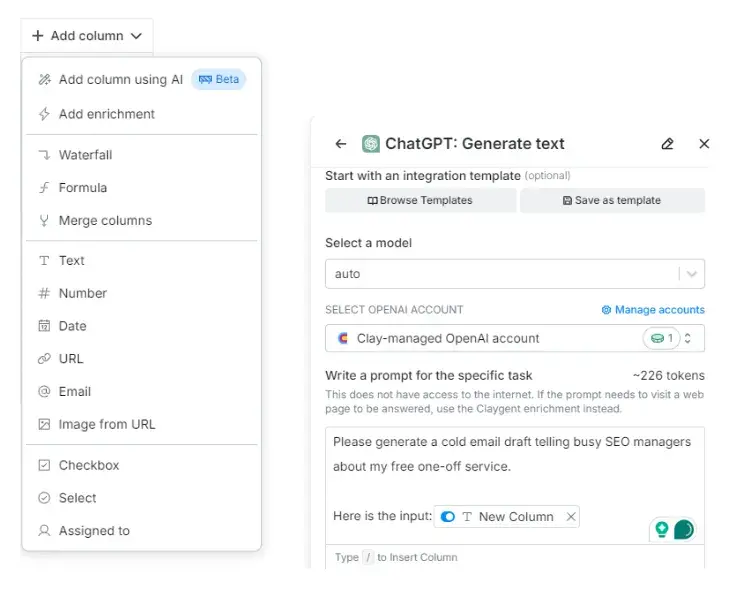
Task: Click the Browse Templates button
Action: tap(420, 200)
